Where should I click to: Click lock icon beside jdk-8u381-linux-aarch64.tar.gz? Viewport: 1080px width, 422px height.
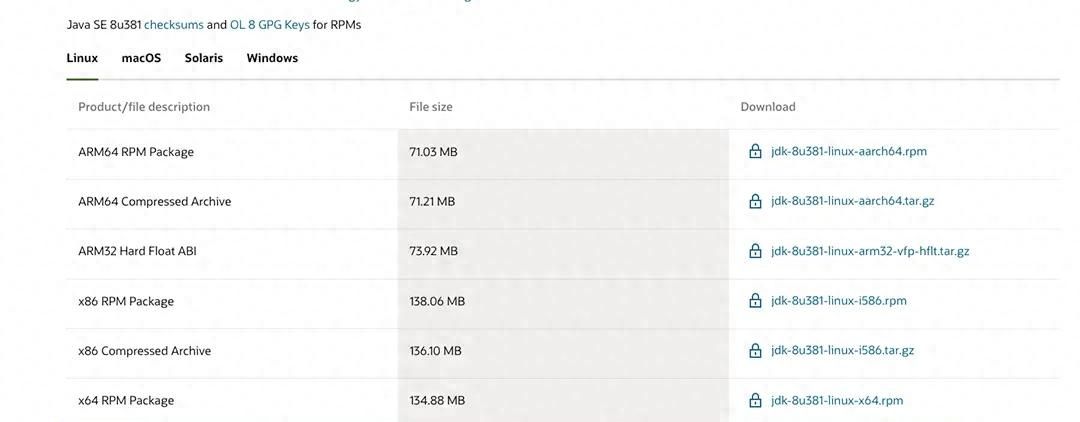(x=756, y=201)
